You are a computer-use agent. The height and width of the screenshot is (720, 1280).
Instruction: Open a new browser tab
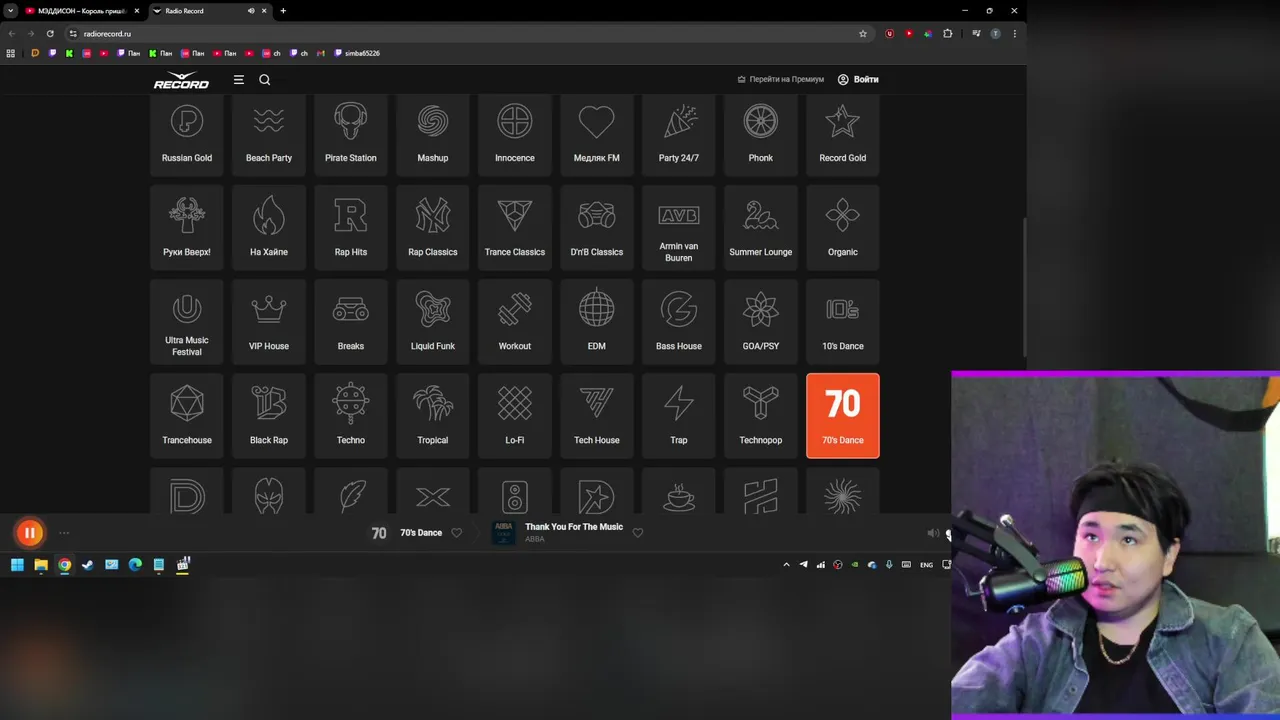coord(283,11)
